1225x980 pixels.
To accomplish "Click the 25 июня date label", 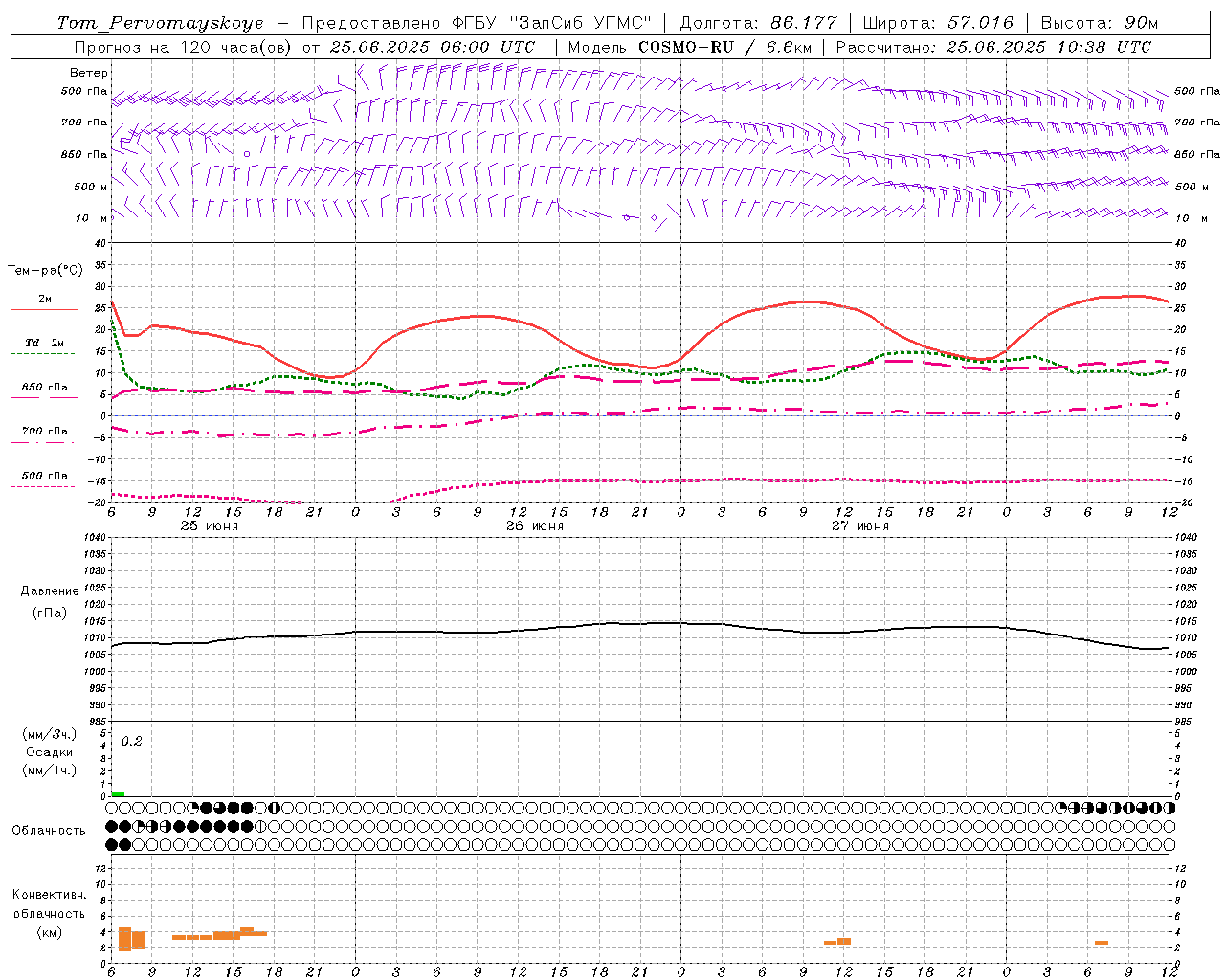I will [x=209, y=525].
